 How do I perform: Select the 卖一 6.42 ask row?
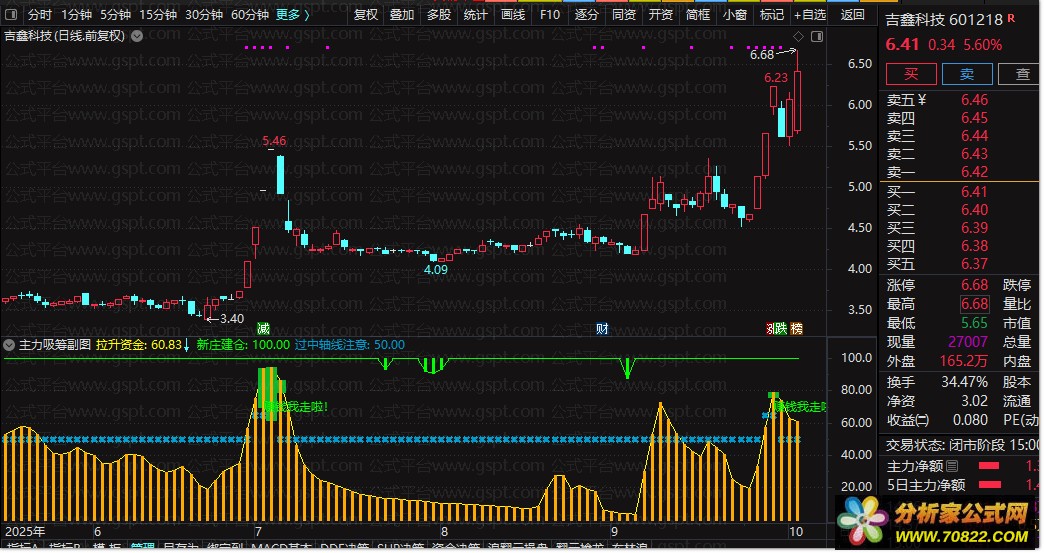(x=958, y=172)
